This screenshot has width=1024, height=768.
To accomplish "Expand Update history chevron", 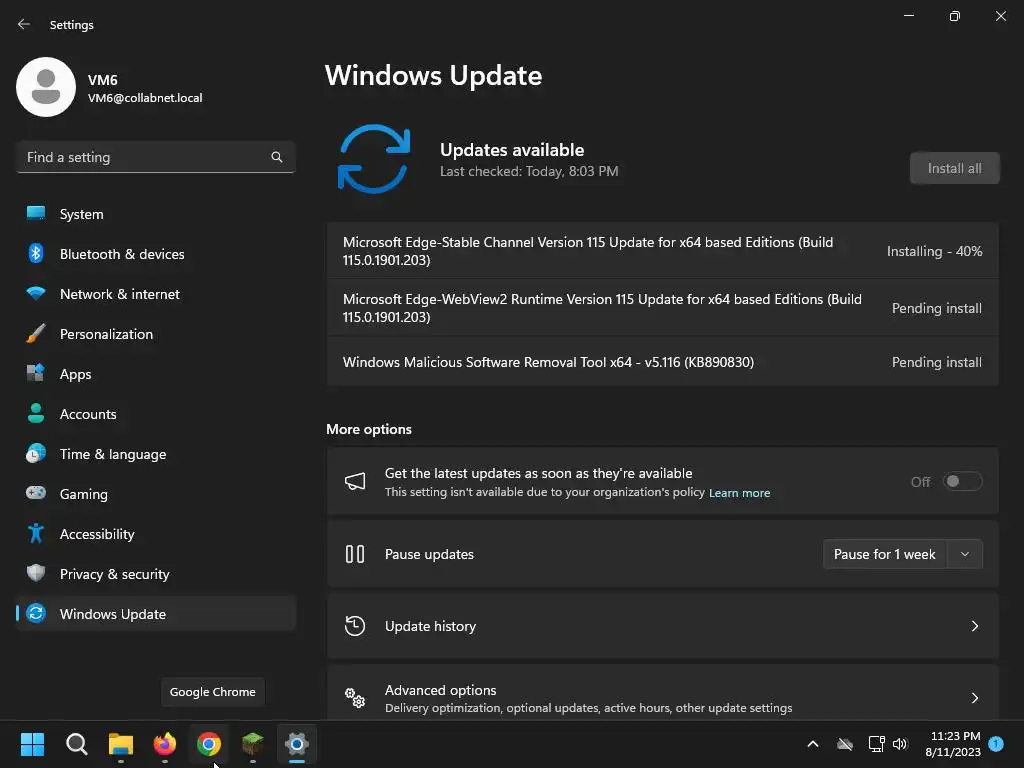I will [974, 626].
